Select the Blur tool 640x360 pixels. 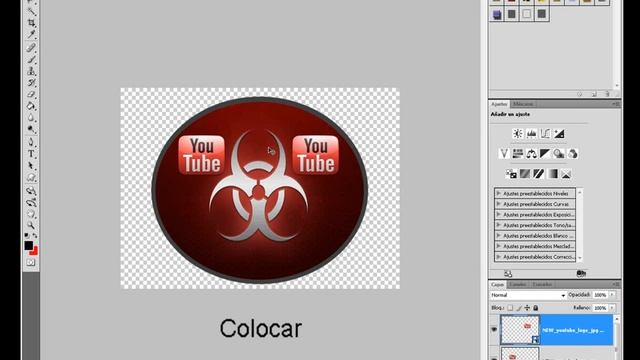[31, 118]
